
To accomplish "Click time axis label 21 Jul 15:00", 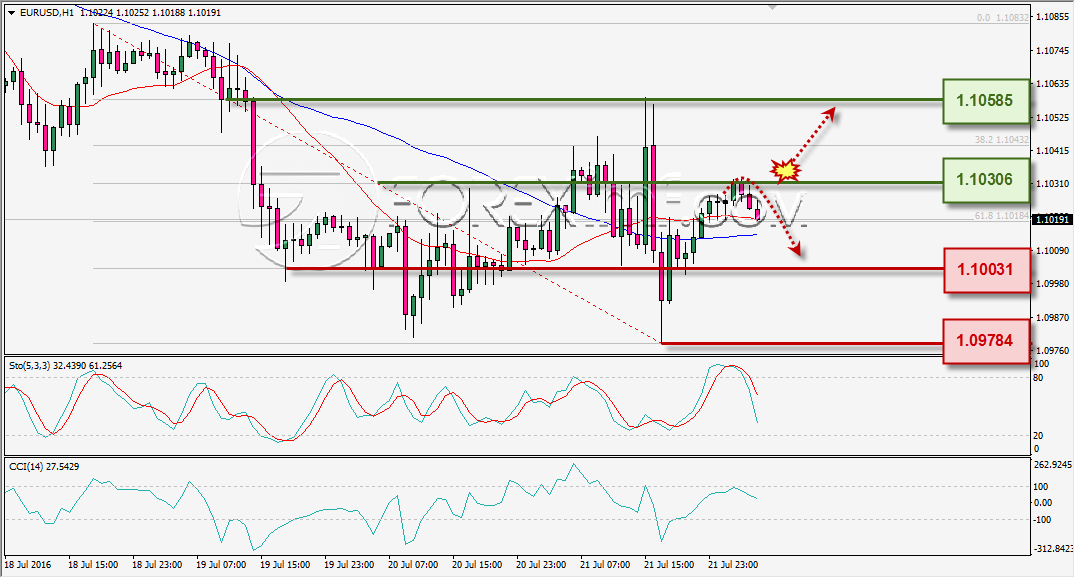I will pos(669,565).
